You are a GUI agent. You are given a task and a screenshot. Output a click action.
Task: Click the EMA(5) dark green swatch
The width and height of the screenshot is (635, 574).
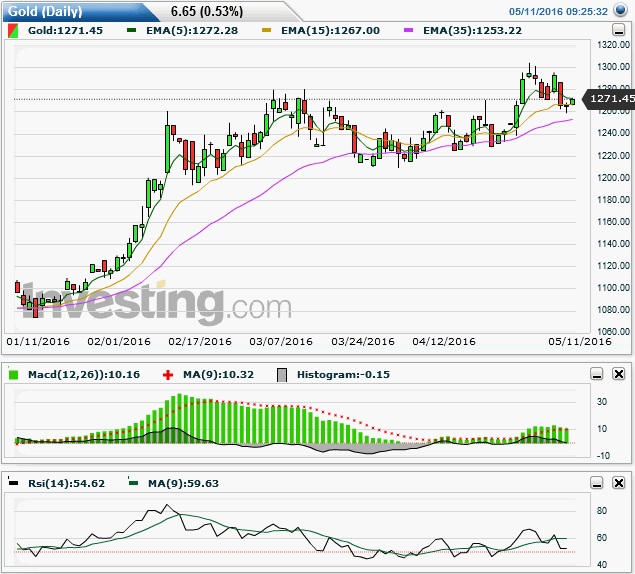131,30
